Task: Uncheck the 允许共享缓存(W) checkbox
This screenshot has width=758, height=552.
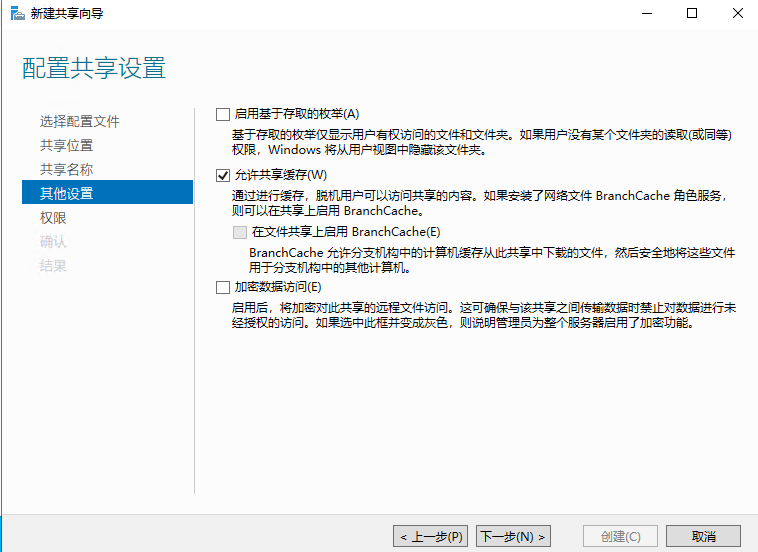Action: [x=223, y=176]
